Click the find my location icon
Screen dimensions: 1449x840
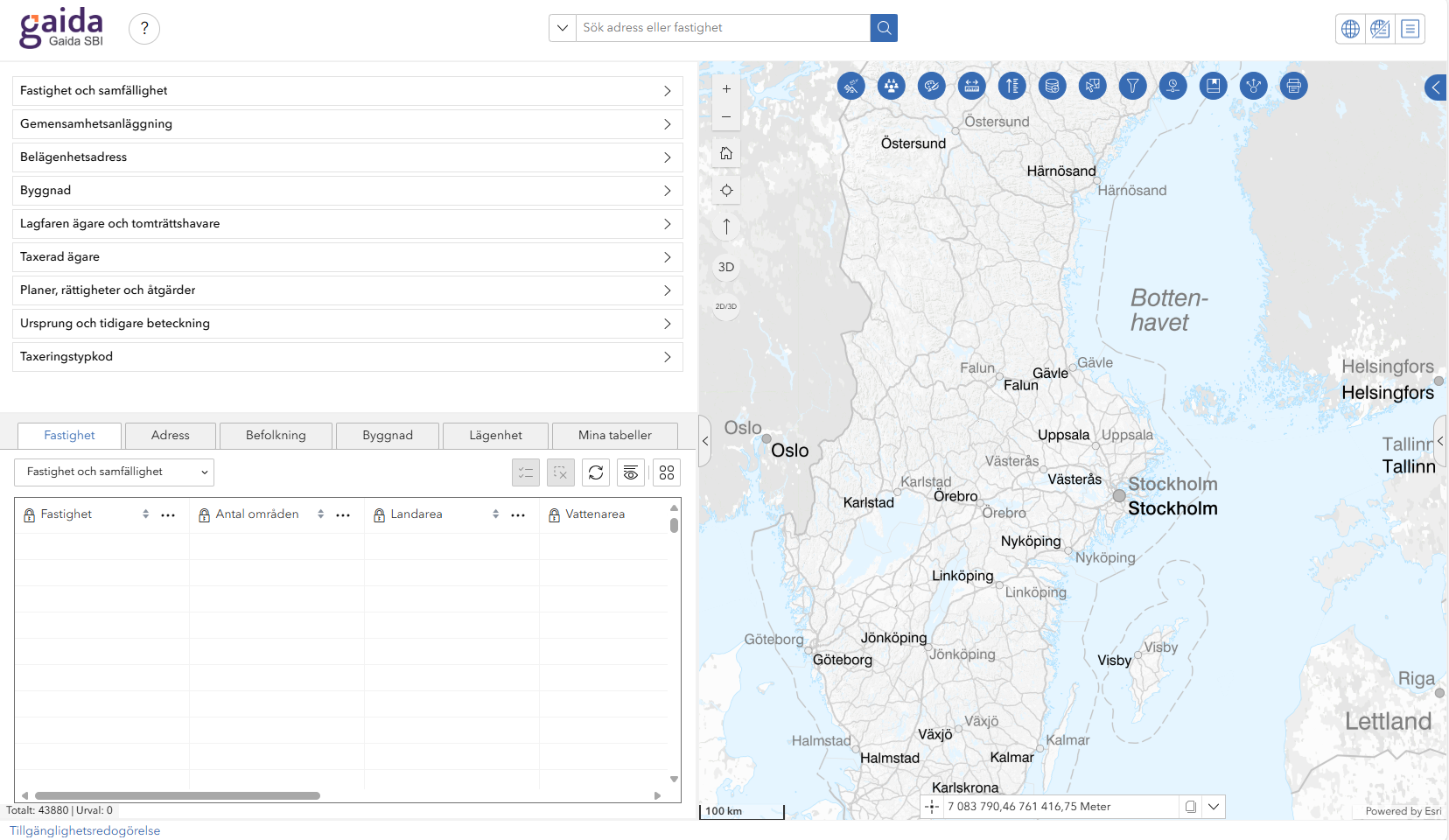point(726,191)
